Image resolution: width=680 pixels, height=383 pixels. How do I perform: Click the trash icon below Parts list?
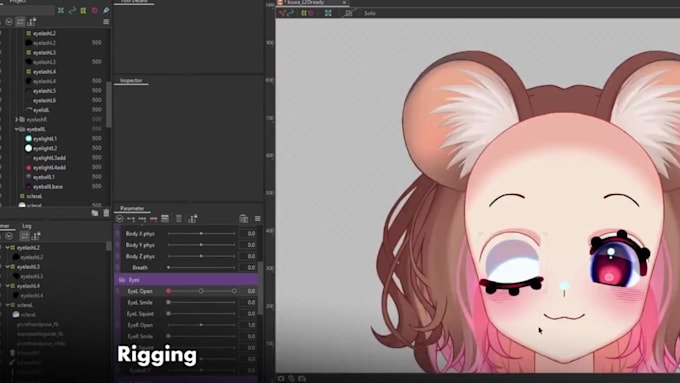point(106,213)
